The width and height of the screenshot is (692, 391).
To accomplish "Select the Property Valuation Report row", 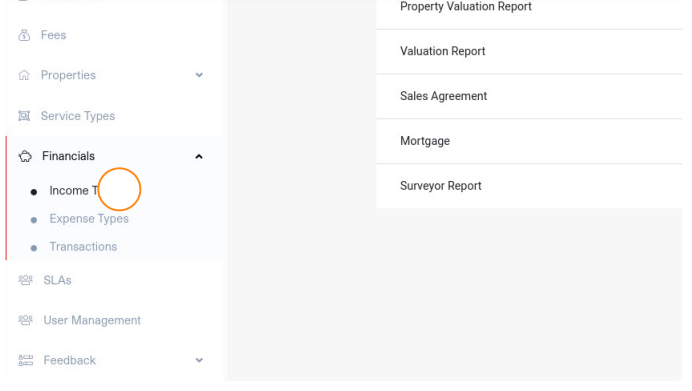I will (529, 11).
